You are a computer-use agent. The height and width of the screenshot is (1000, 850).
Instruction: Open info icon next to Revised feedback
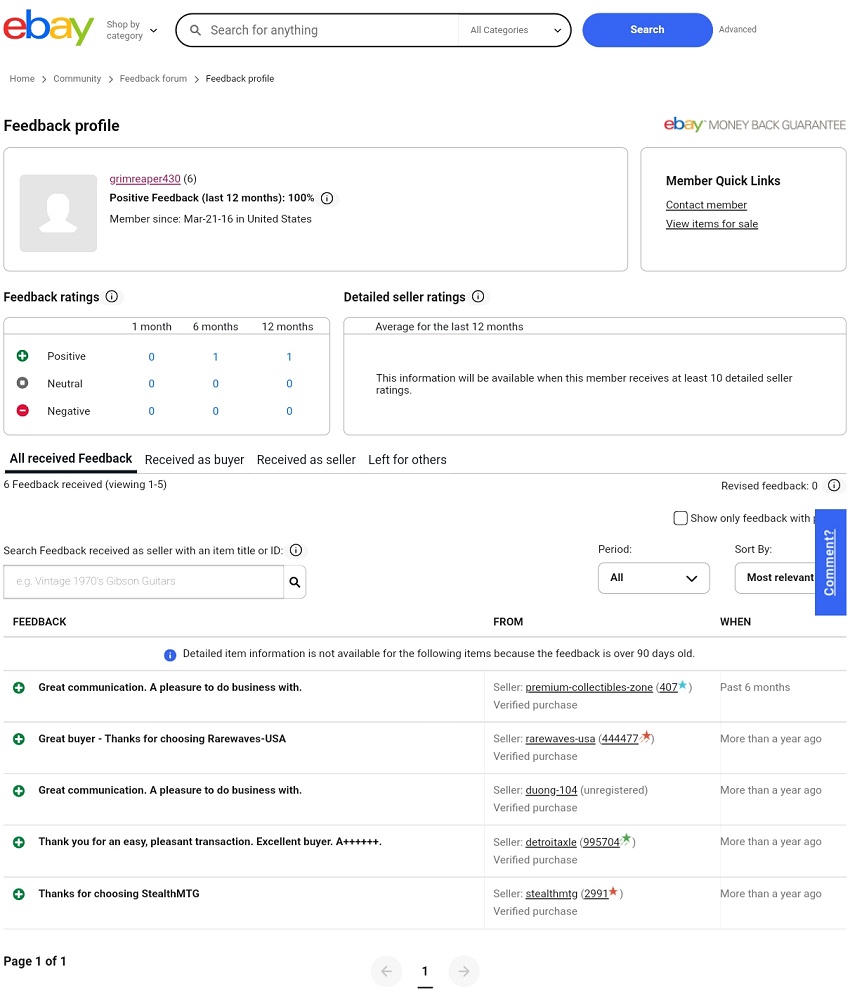tap(834, 486)
